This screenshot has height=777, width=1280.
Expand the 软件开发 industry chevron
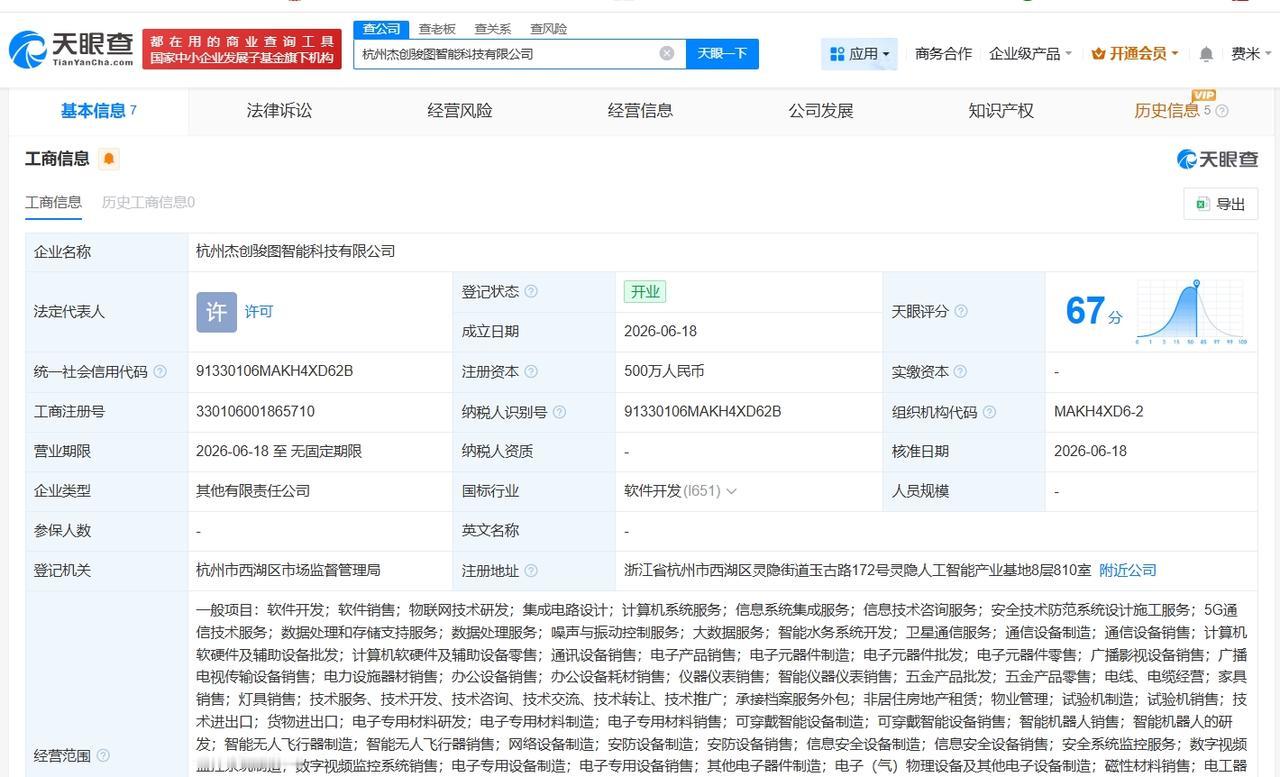point(731,491)
